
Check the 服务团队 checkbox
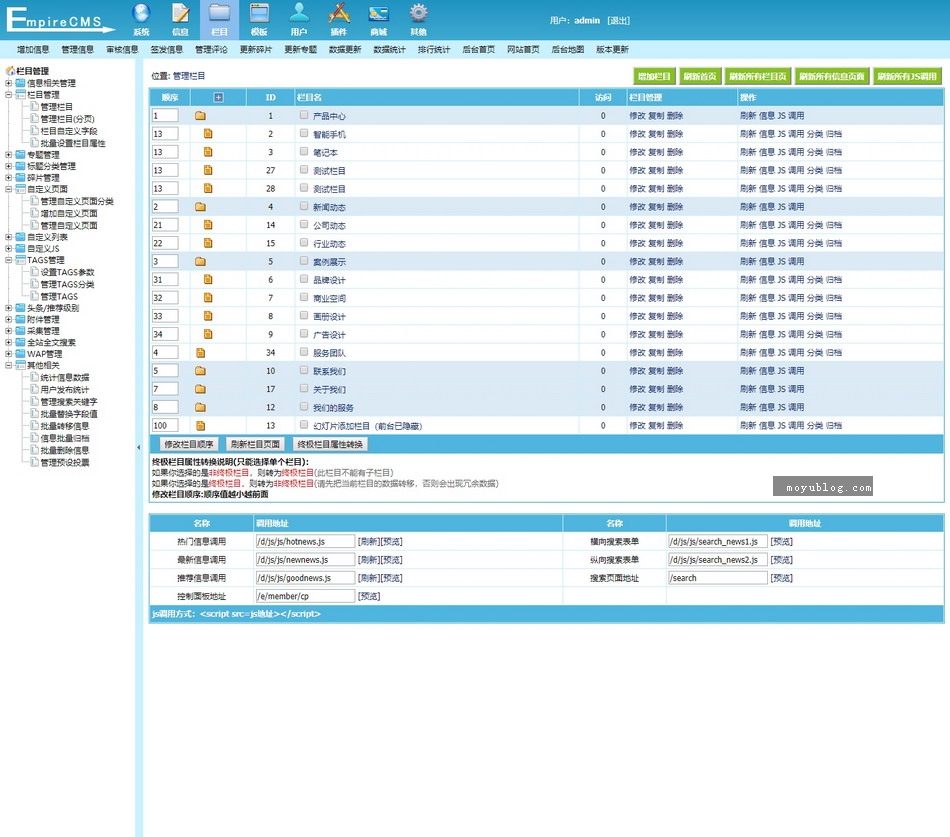point(304,352)
